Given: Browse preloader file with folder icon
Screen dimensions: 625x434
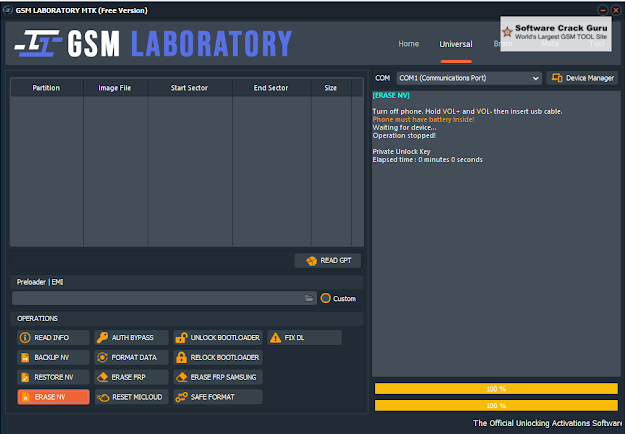Looking at the screenshot, I should tap(309, 298).
